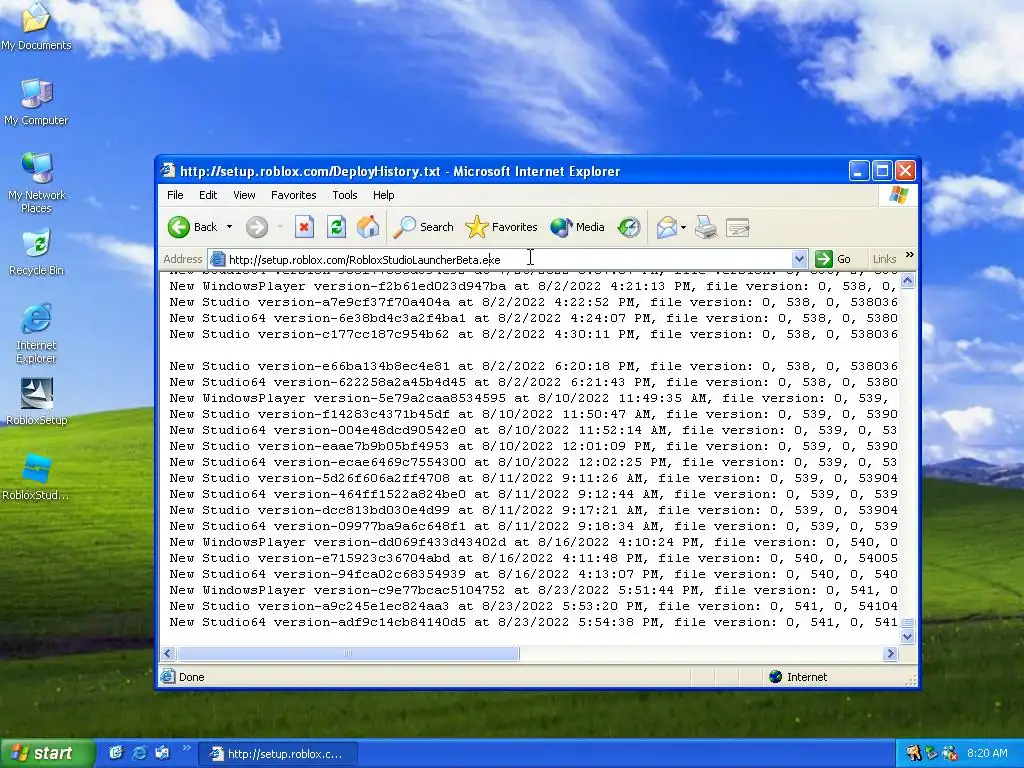The height and width of the screenshot is (768, 1024).
Task: Click the vertical scrollbar down arrow
Action: click(907, 636)
